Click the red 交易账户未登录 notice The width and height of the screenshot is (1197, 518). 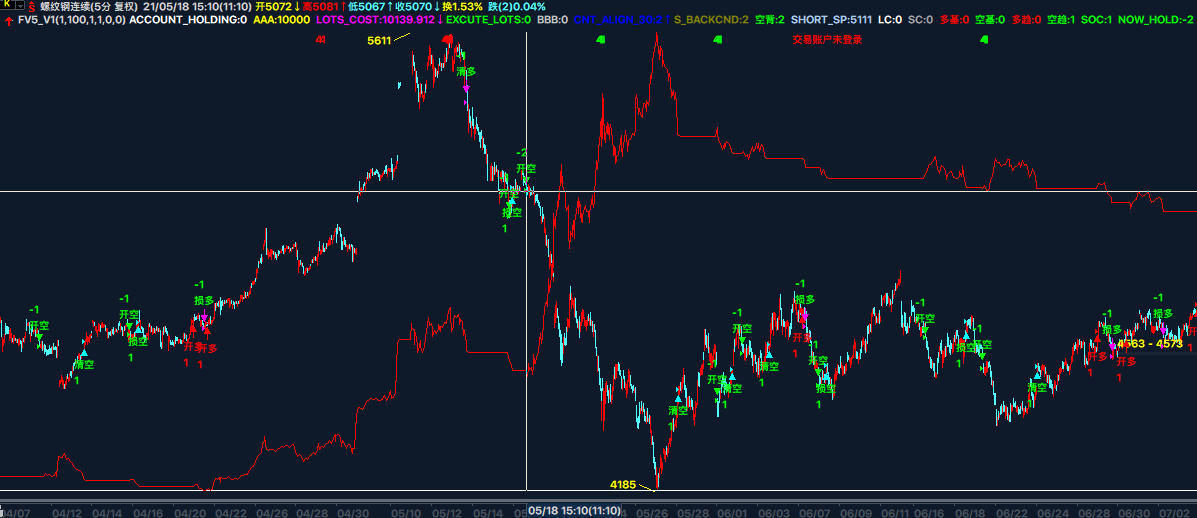coord(828,40)
